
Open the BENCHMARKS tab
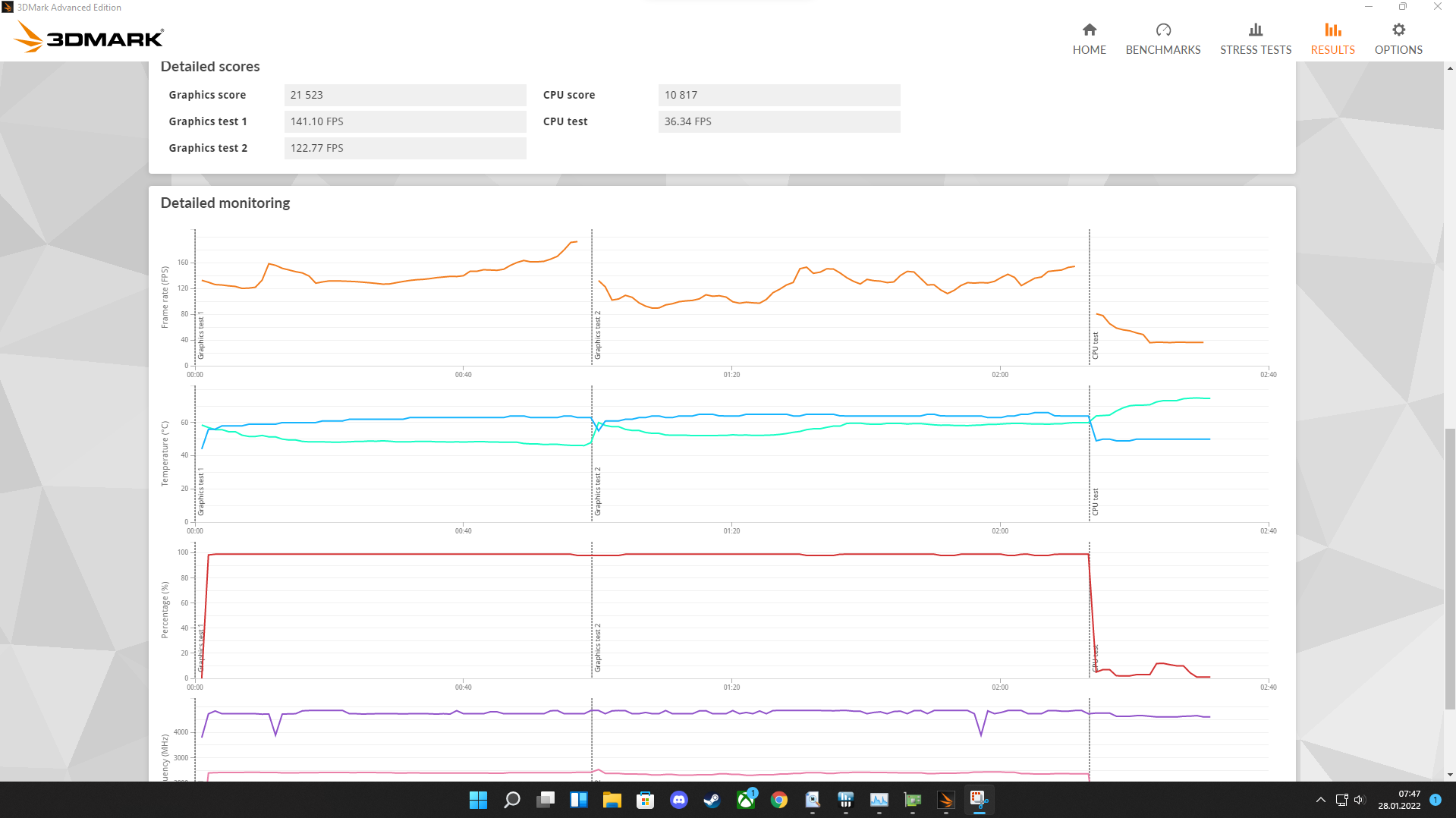[1162, 39]
